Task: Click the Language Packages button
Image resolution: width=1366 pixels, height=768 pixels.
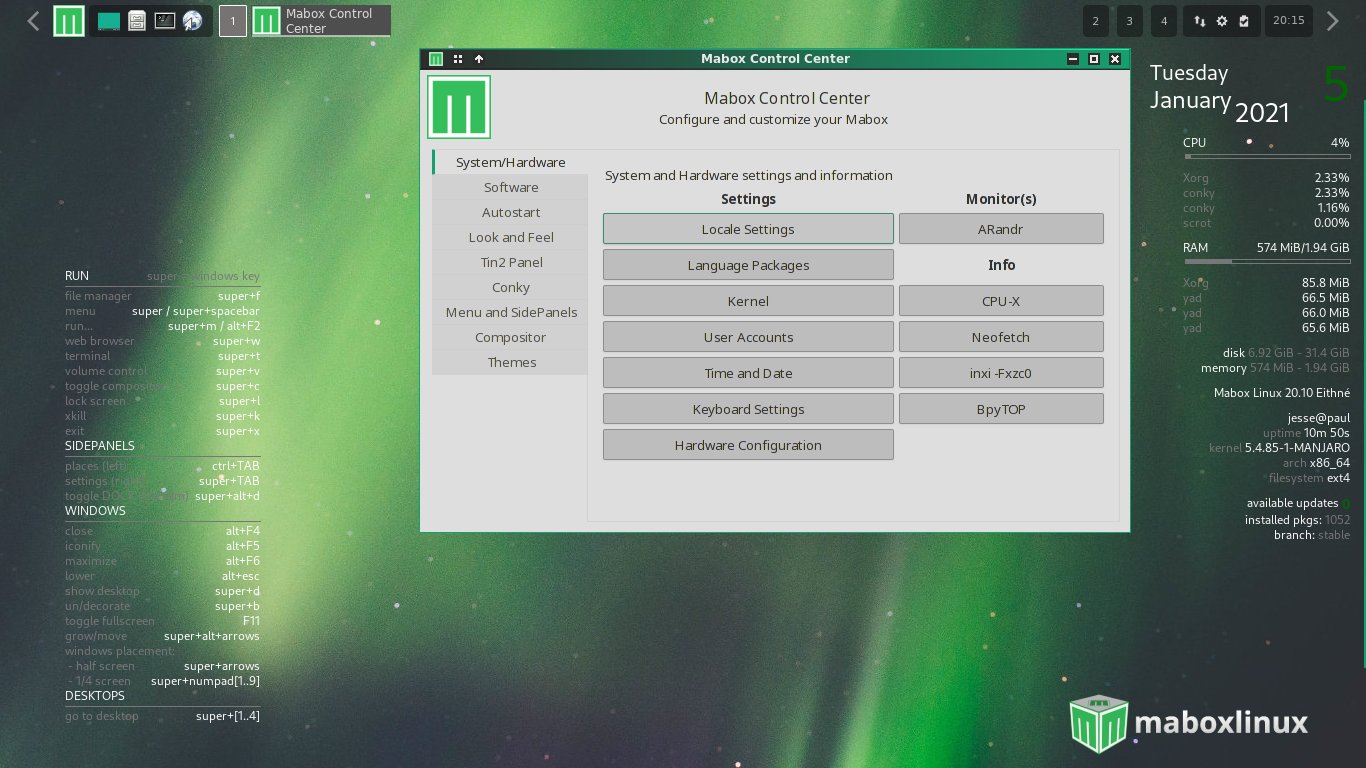Action: pos(748,265)
